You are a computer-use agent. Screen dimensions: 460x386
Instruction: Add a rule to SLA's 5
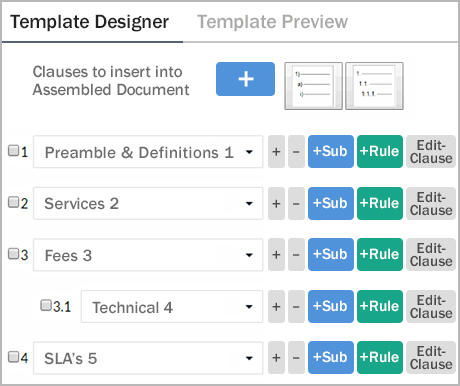click(380, 357)
